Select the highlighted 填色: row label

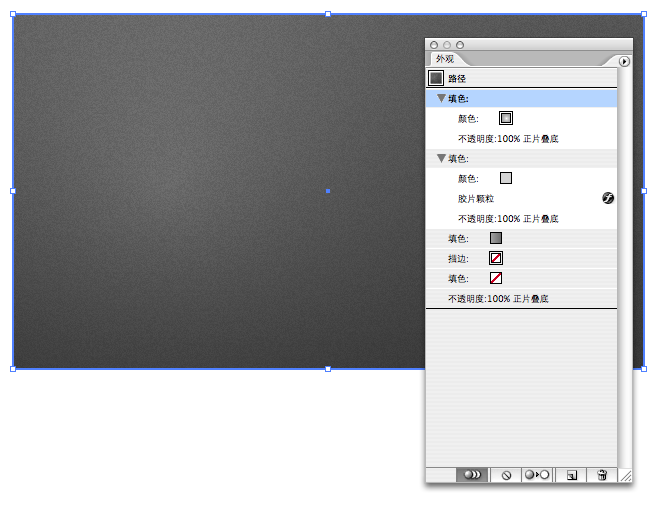pos(459,99)
